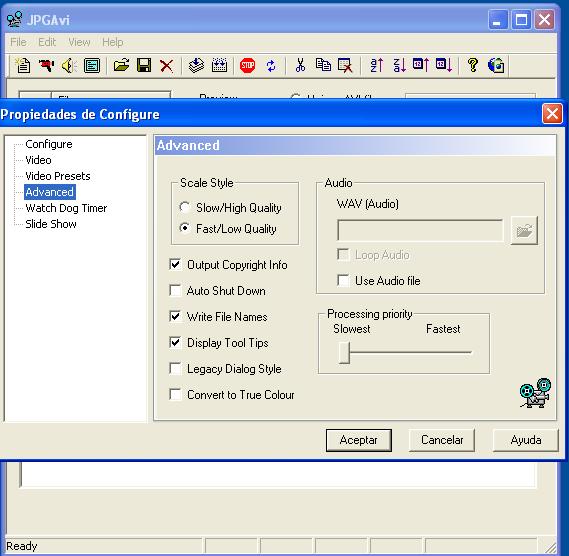Open Slide Show settings page
Screen dimensions: 569x556
[51, 224]
